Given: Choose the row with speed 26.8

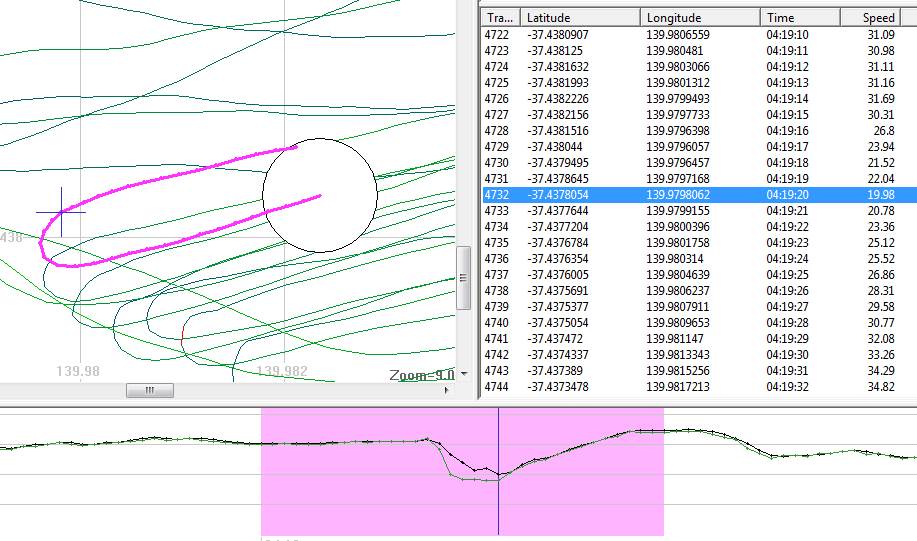Looking at the screenshot, I should [x=698, y=131].
